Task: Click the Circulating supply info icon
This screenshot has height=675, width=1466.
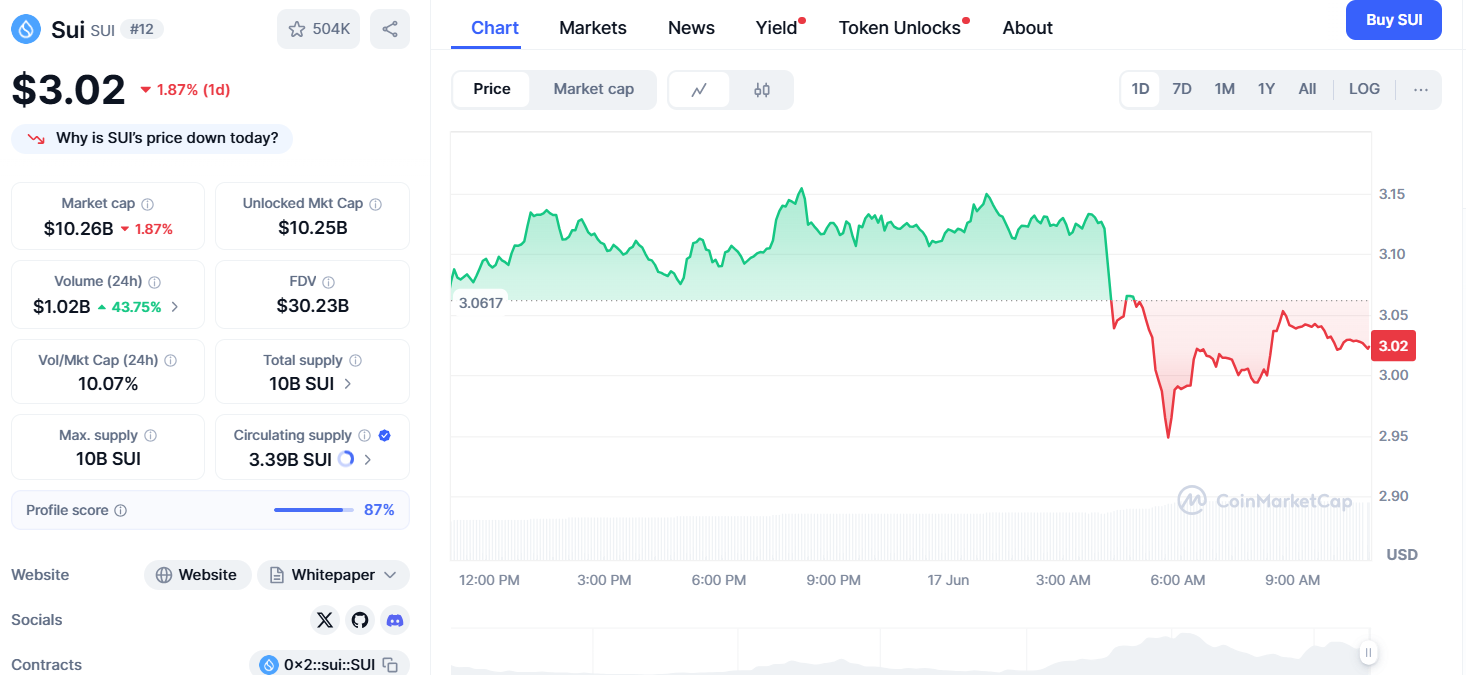Action: coord(365,436)
